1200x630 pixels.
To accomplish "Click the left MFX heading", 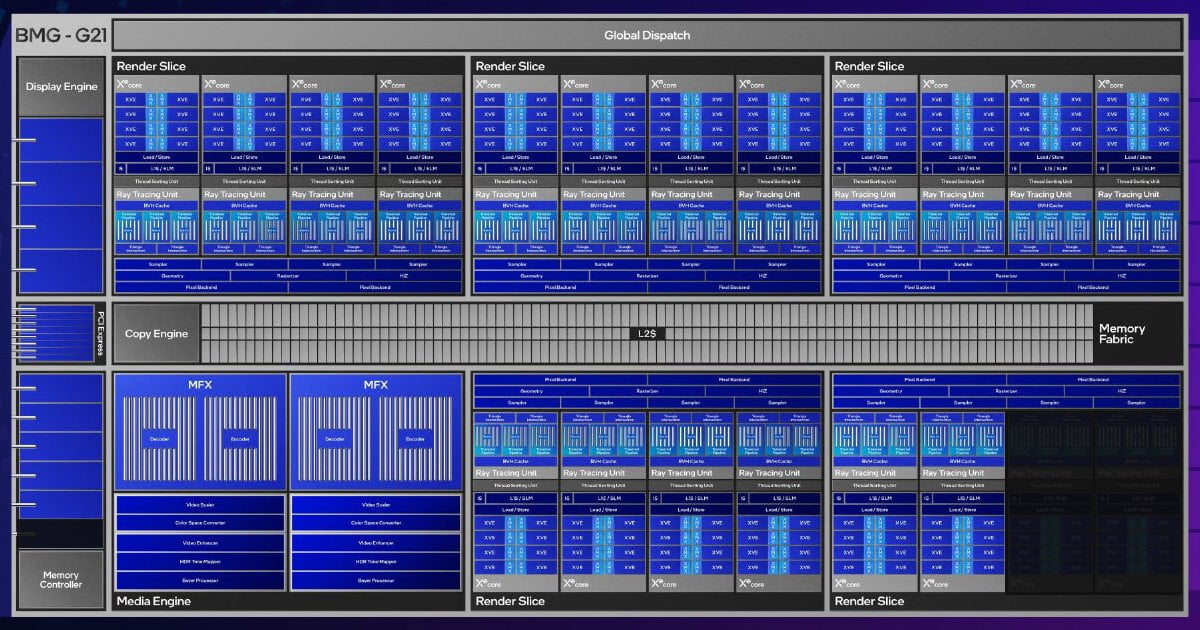I will click(200, 383).
